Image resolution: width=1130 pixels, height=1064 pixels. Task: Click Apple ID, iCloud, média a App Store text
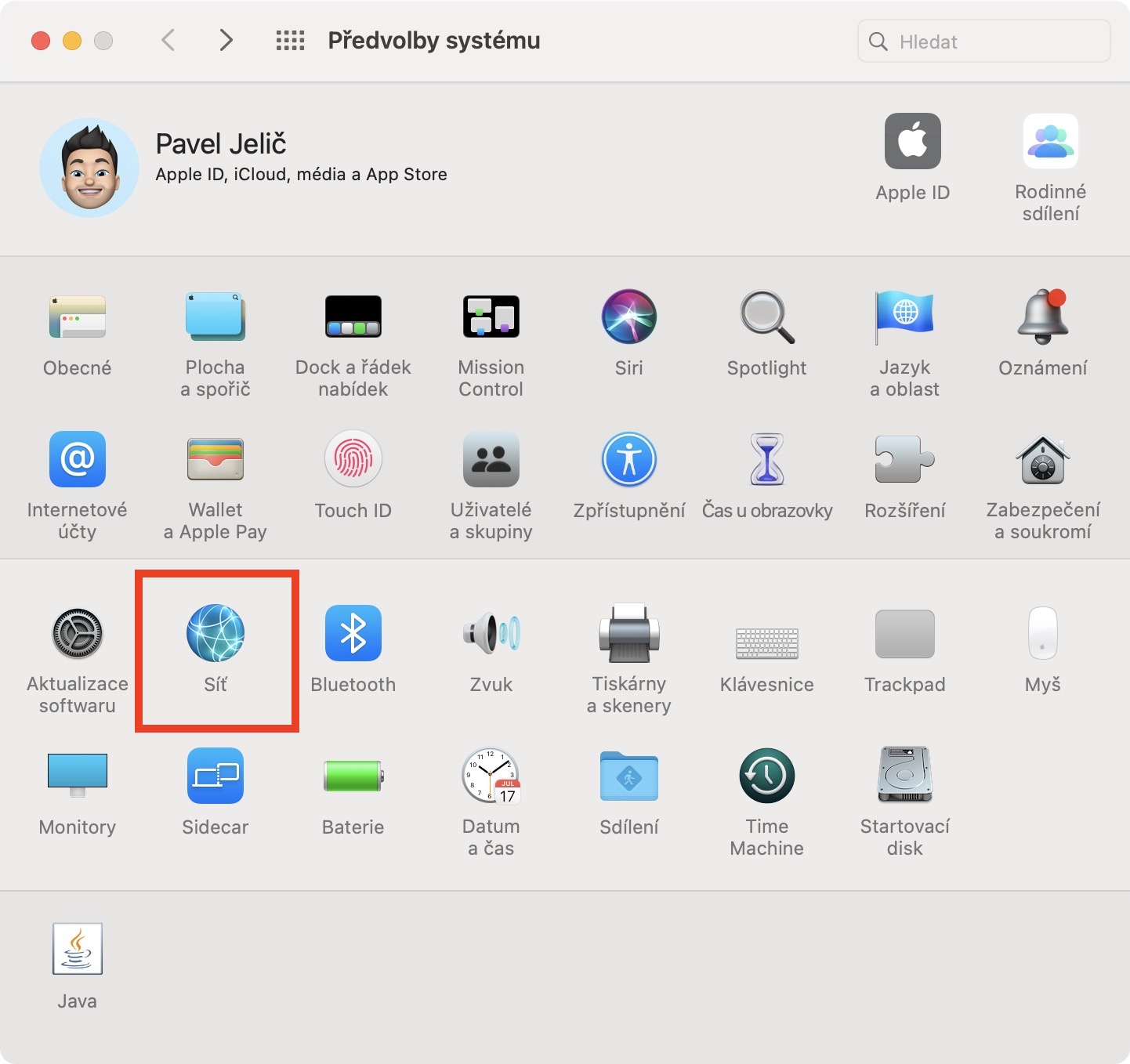tap(301, 175)
